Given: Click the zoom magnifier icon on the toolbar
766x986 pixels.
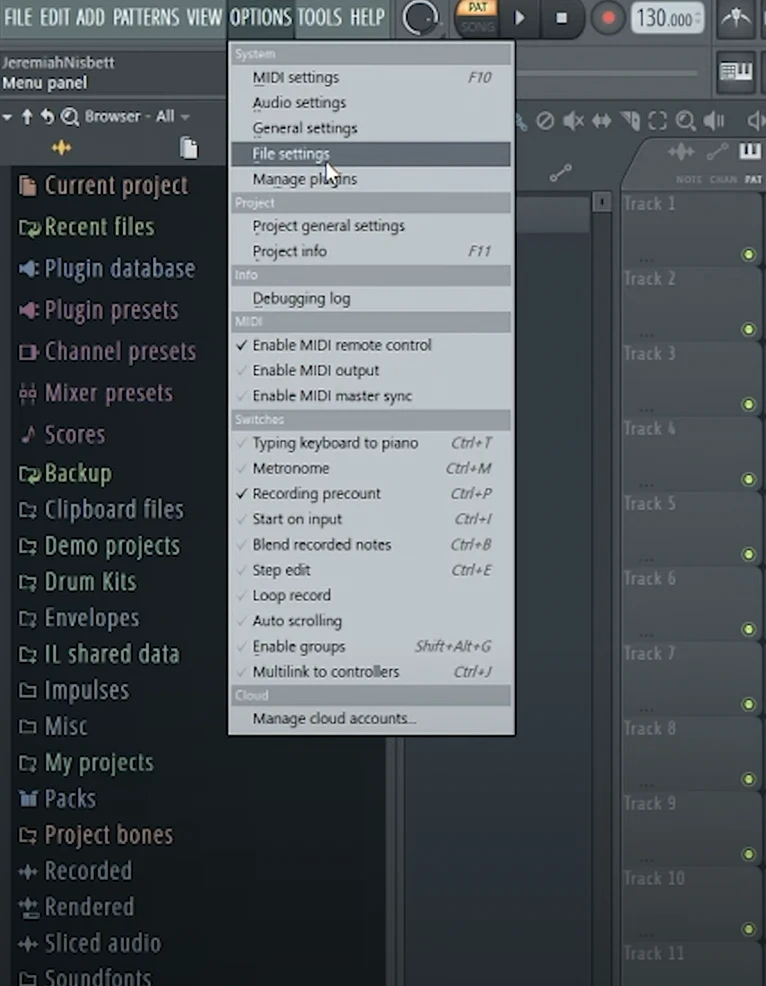Looking at the screenshot, I should [687, 121].
